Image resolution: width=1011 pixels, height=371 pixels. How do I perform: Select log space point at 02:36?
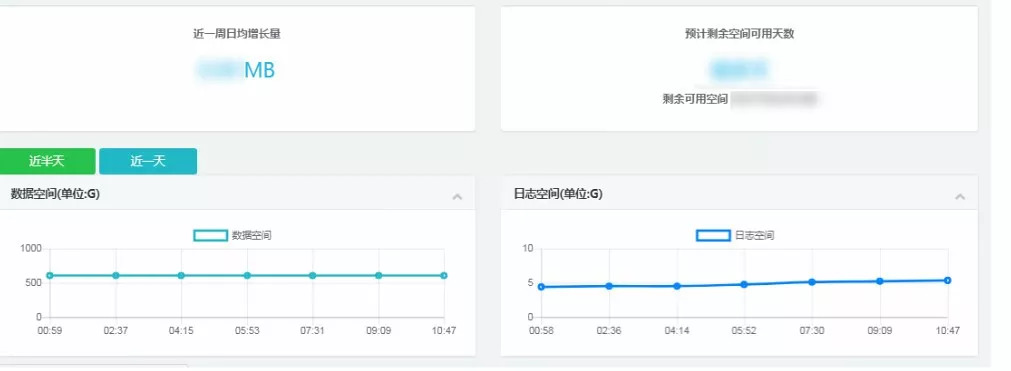tap(609, 286)
